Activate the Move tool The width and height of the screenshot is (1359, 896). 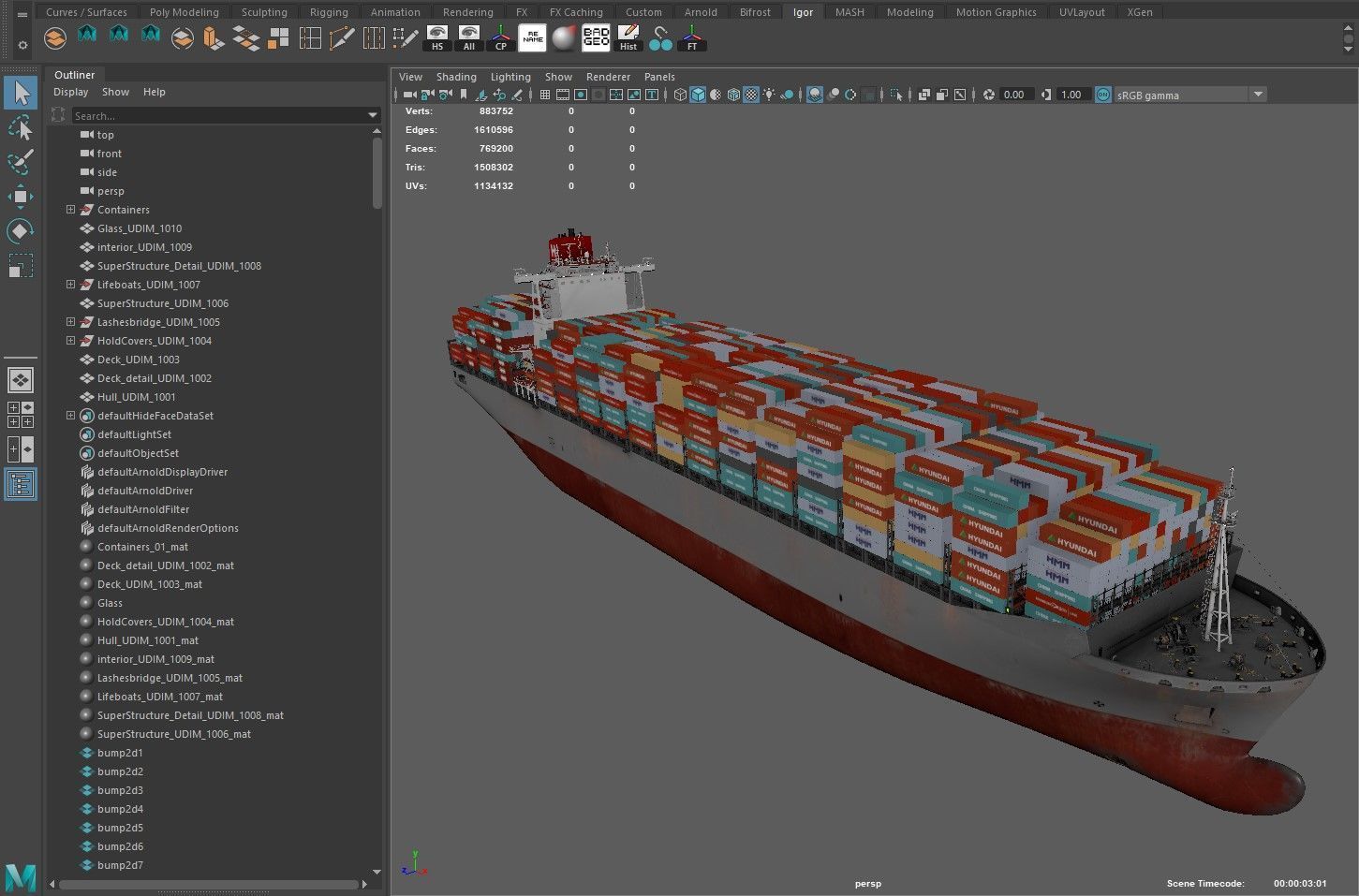21,196
